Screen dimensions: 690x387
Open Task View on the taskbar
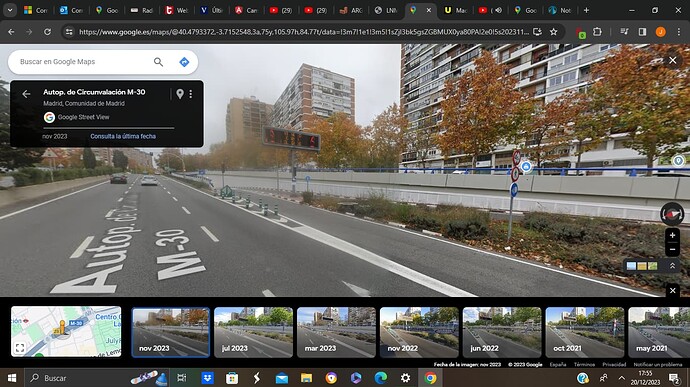[x=181, y=378]
